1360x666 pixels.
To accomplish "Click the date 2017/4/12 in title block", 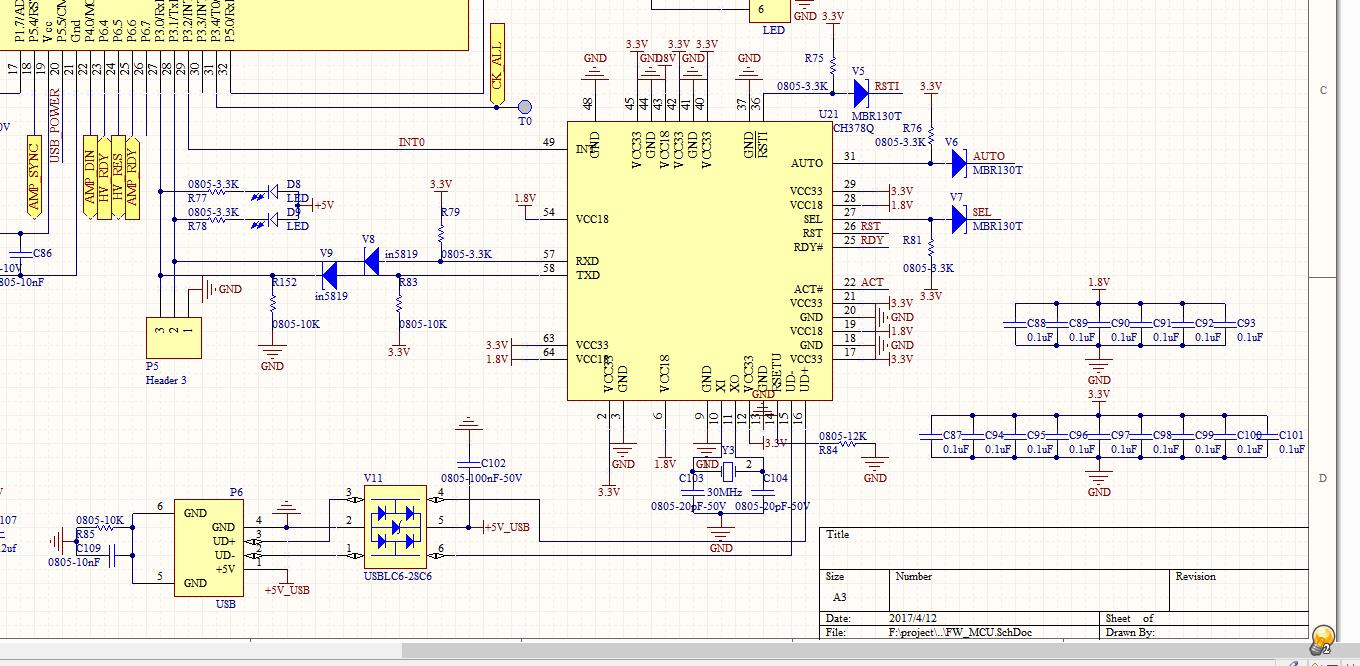I will point(914,619).
